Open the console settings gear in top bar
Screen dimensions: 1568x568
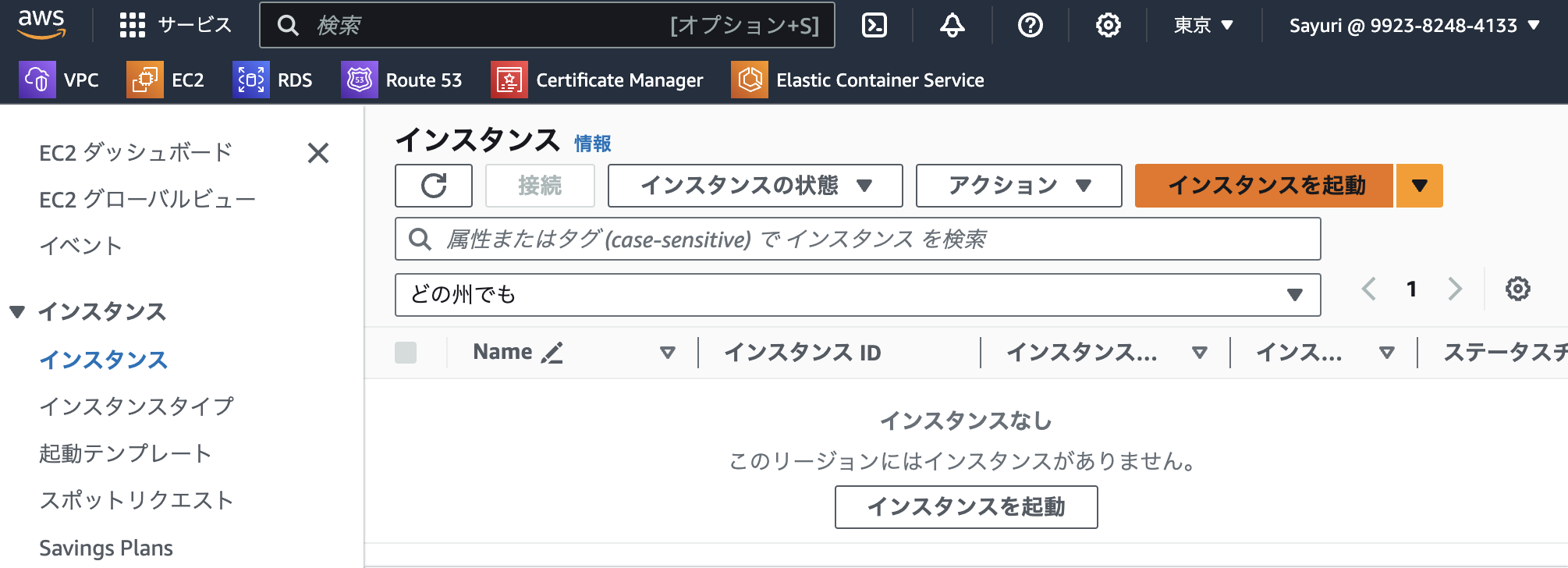1108,25
